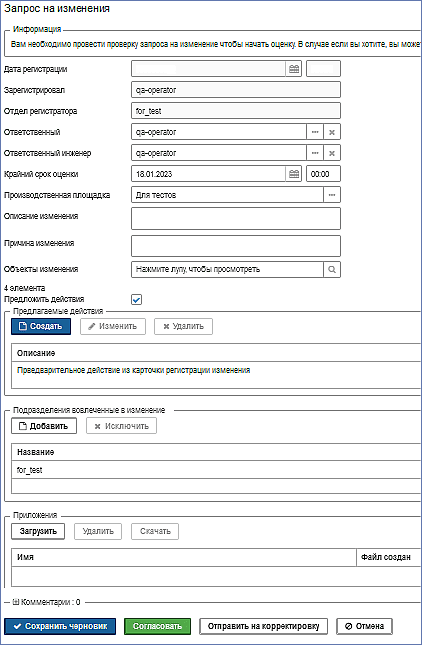Click magnifier to view change objects
The width and height of the screenshot is (422, 645).
[x=332, y=269]
